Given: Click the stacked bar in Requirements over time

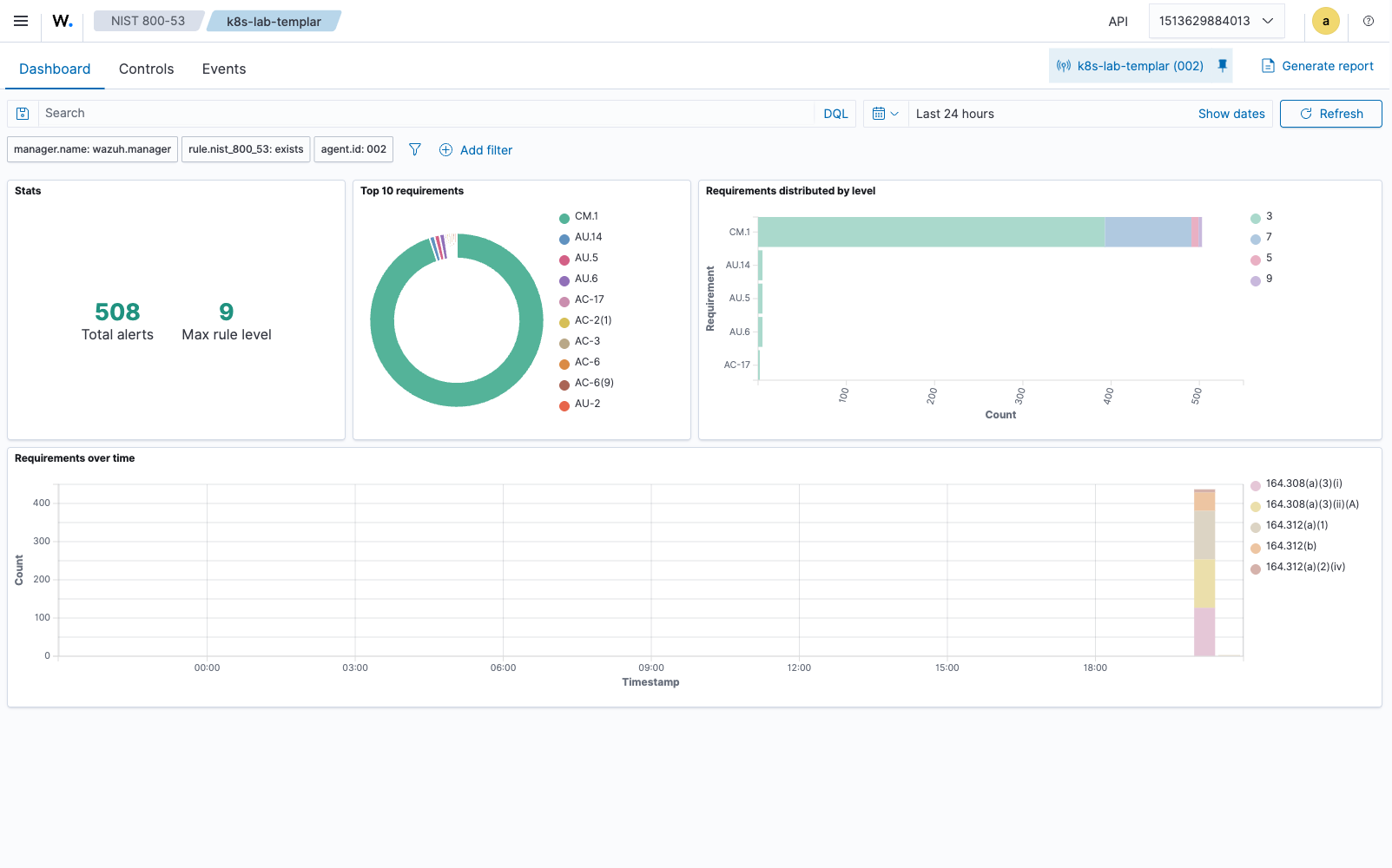Looking at the screenshot, I should (1204, 573).
